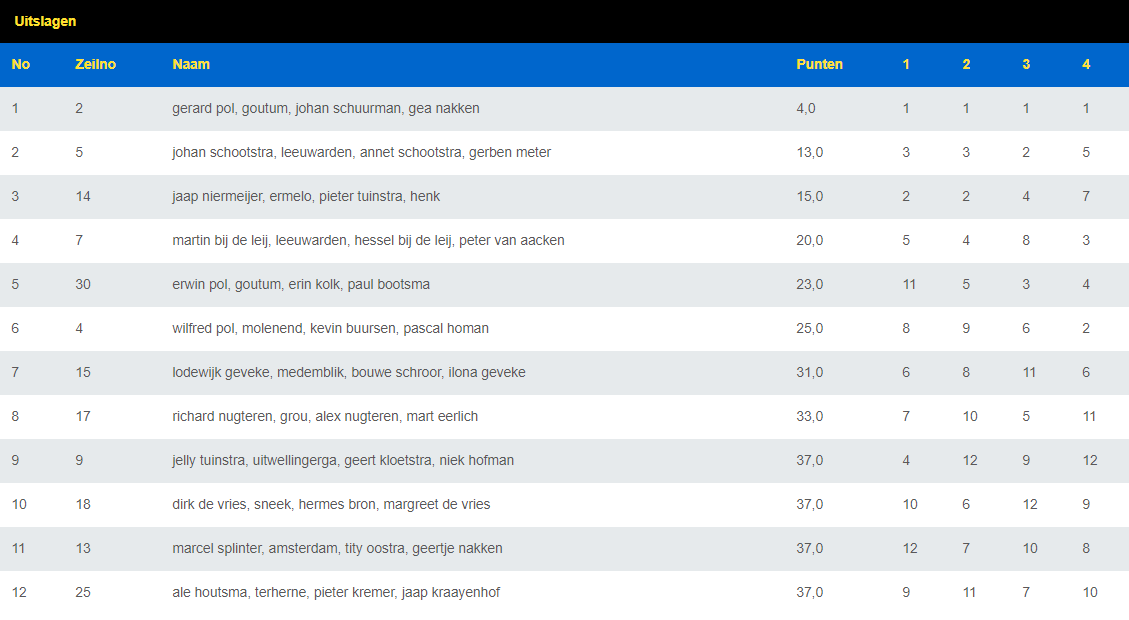The height and width of the screenshot is (620, 1129).
Task: Click richard nugteren, grou entry
Action: click(x=326, y=416)
